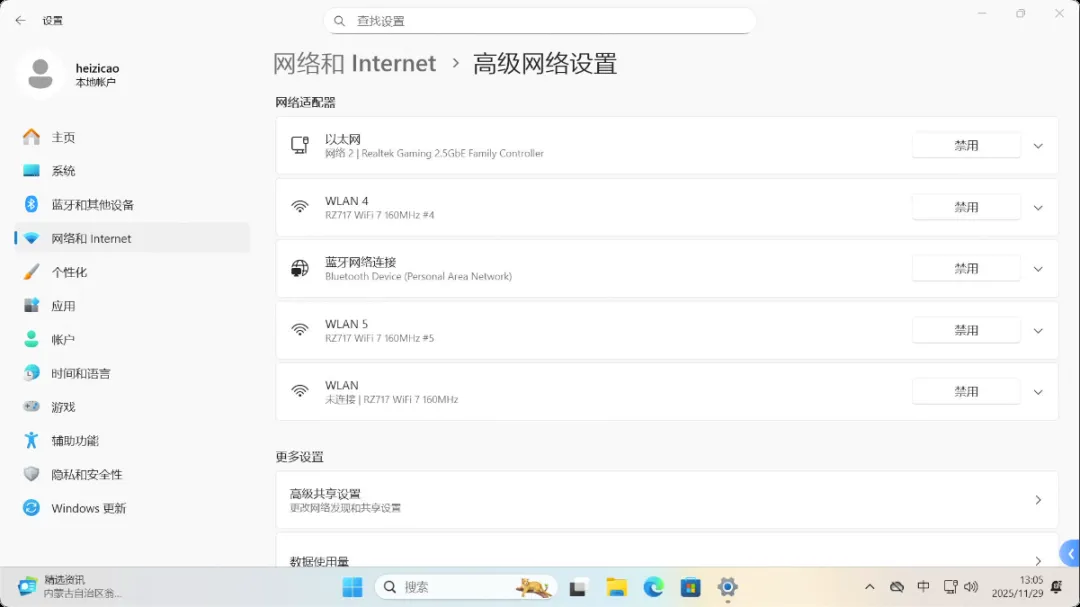1080x607 pixels.
Task: Click the Windows Start button
Action: pos(353,587)
